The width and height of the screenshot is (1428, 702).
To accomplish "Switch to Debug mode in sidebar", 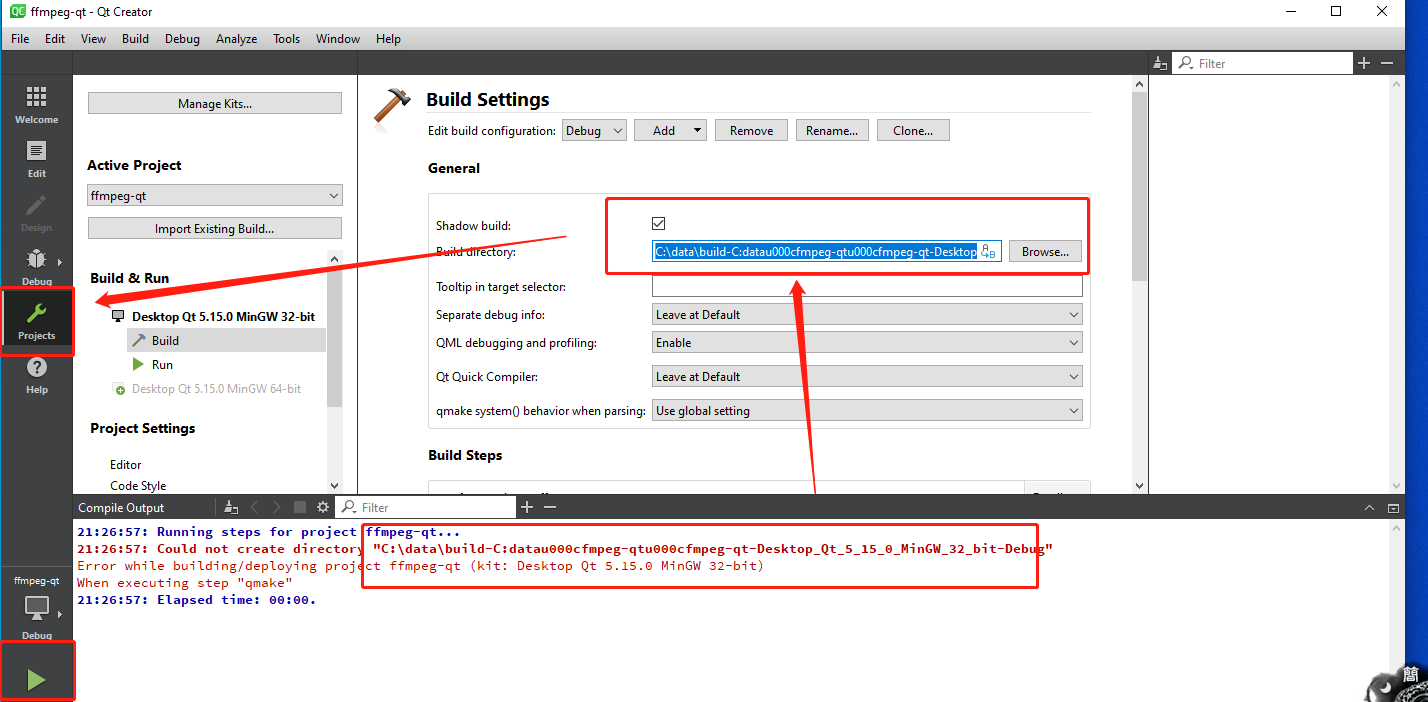I will coord(36,265).
